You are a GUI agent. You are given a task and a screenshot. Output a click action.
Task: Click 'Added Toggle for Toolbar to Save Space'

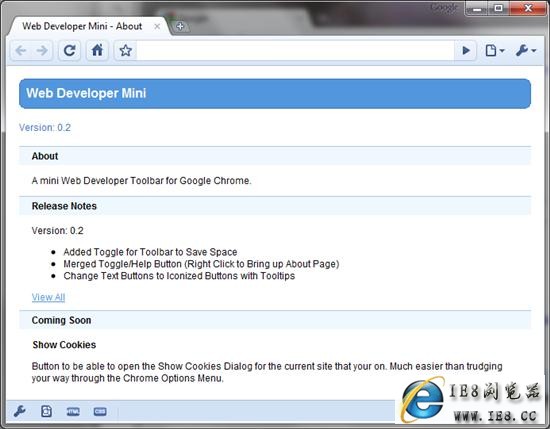[x=150, y=252]
